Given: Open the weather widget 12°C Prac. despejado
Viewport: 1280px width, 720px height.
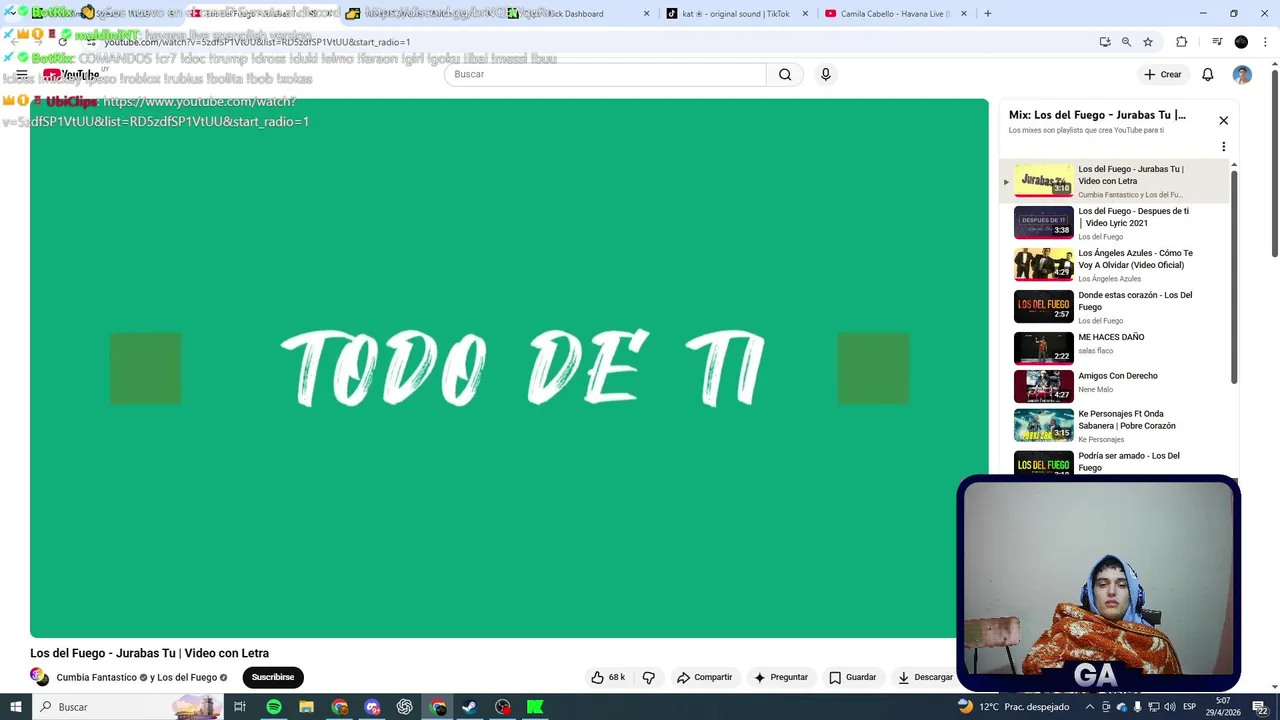Looking at the screenshot, I should pyautogui.click(x=1013, y=706).
